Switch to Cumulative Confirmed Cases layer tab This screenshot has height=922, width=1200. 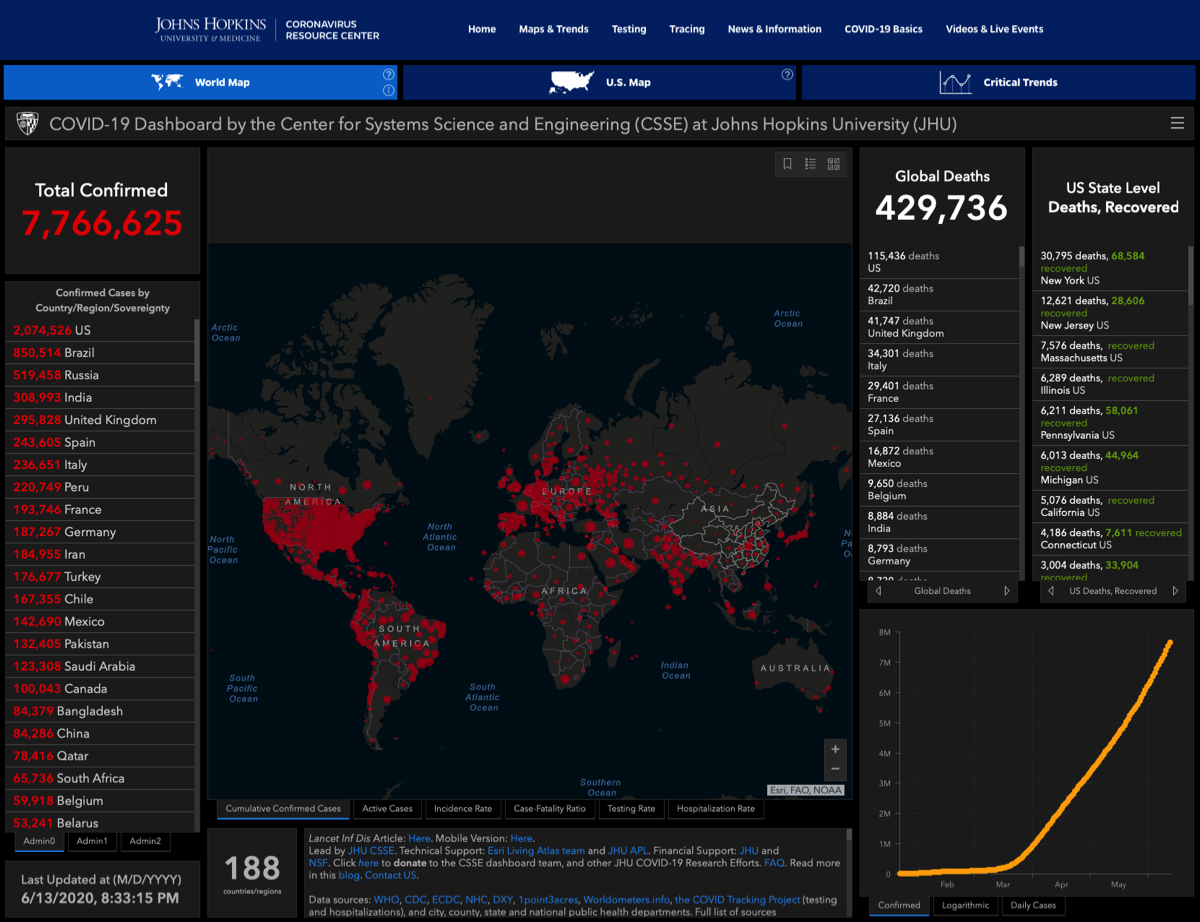(283, 809)
